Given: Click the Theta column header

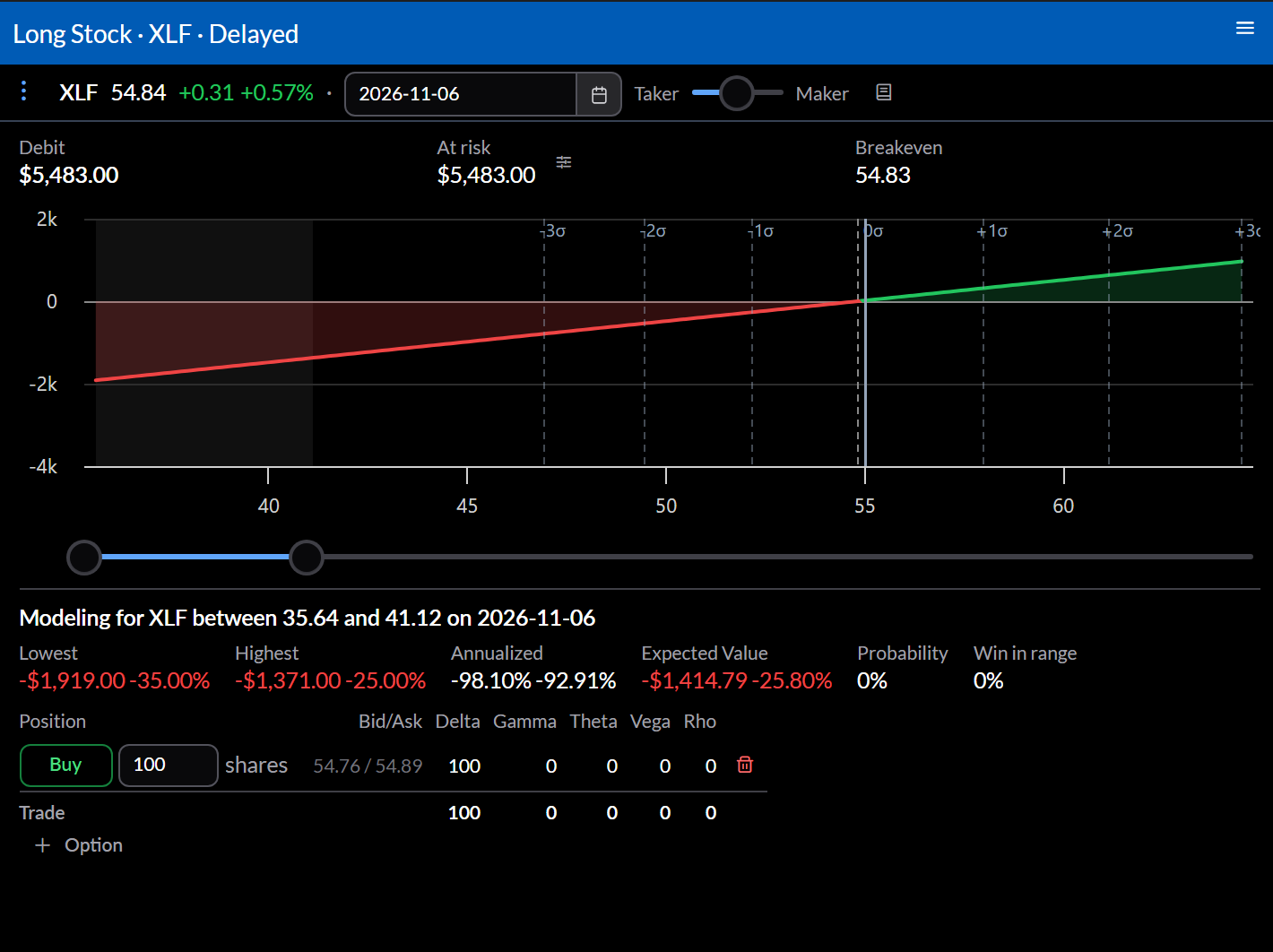Looking at the screenshot, I should click(x=593, y=722).
